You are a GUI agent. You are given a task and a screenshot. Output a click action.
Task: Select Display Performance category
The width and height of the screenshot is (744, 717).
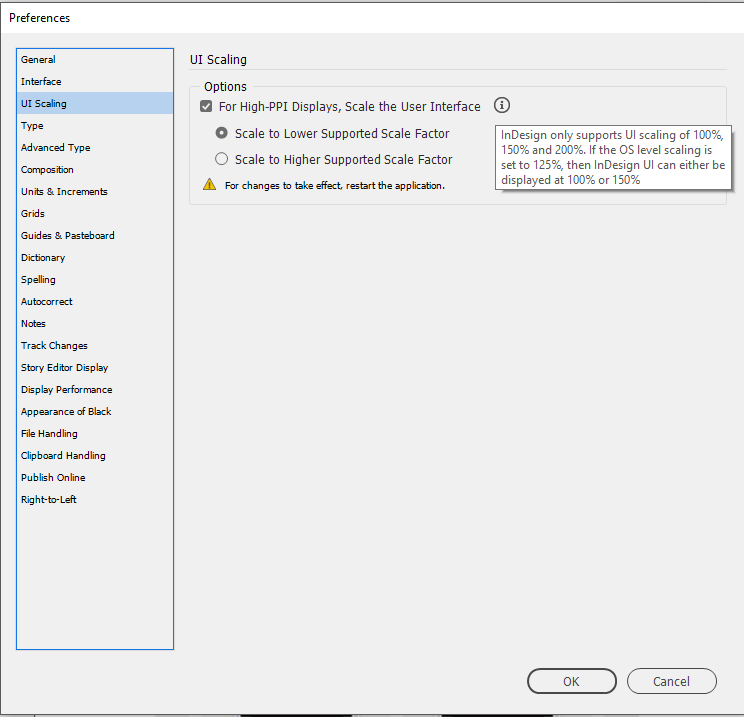pos(95,390)
